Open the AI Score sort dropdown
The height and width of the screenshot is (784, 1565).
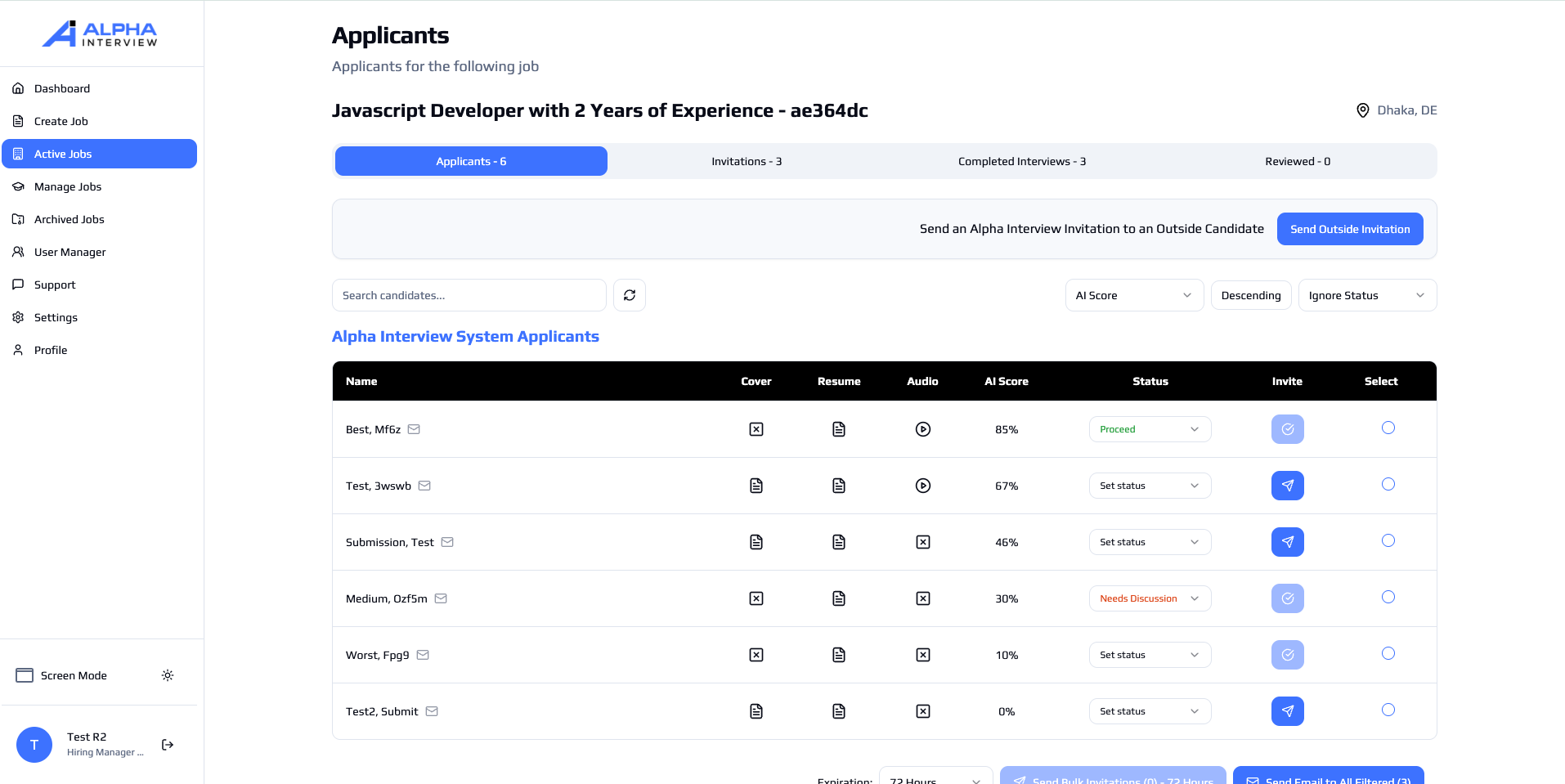[1133, 295]
